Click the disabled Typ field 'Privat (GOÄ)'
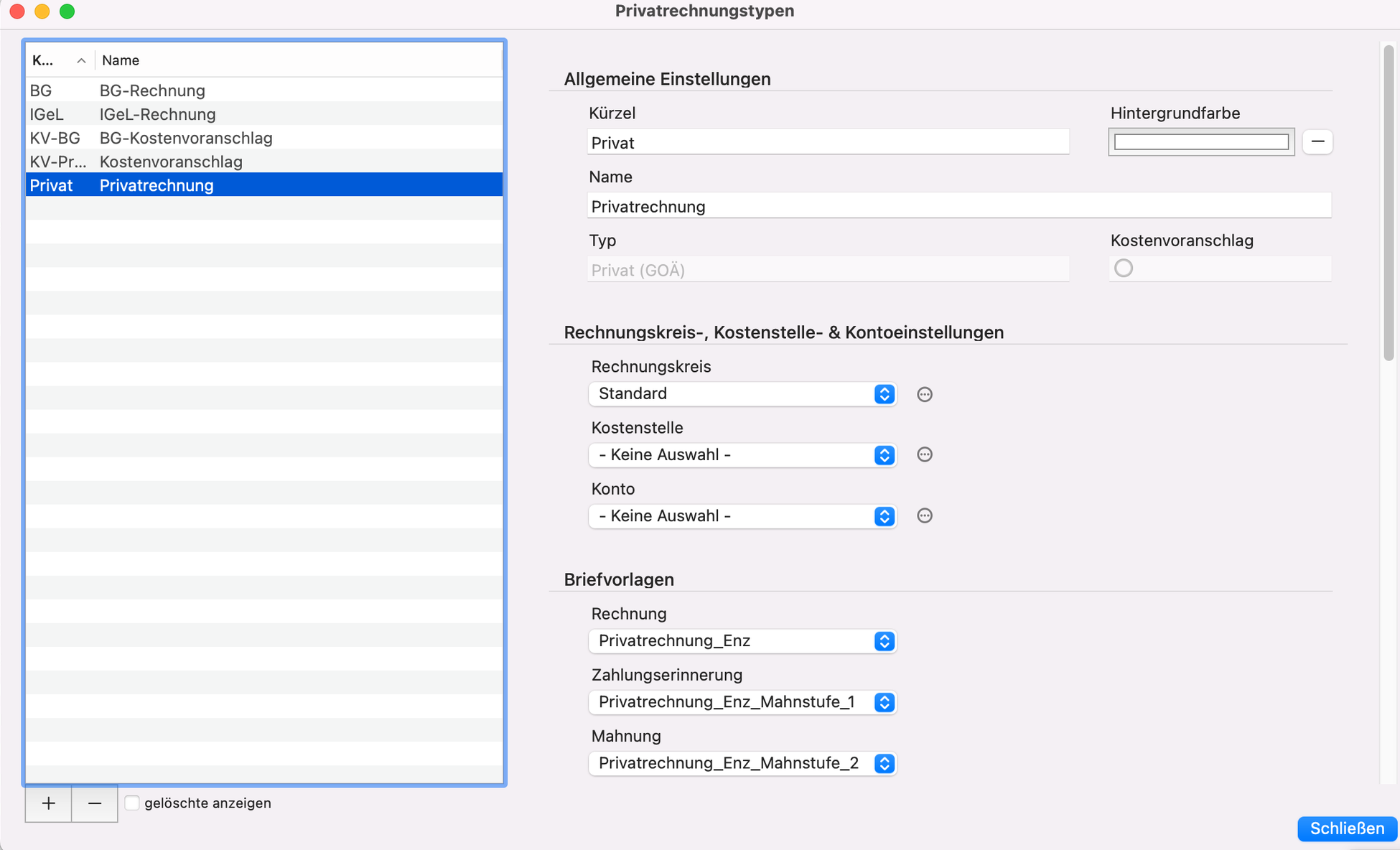Viewport: 1400px width, 850px height. coord(829,269)
